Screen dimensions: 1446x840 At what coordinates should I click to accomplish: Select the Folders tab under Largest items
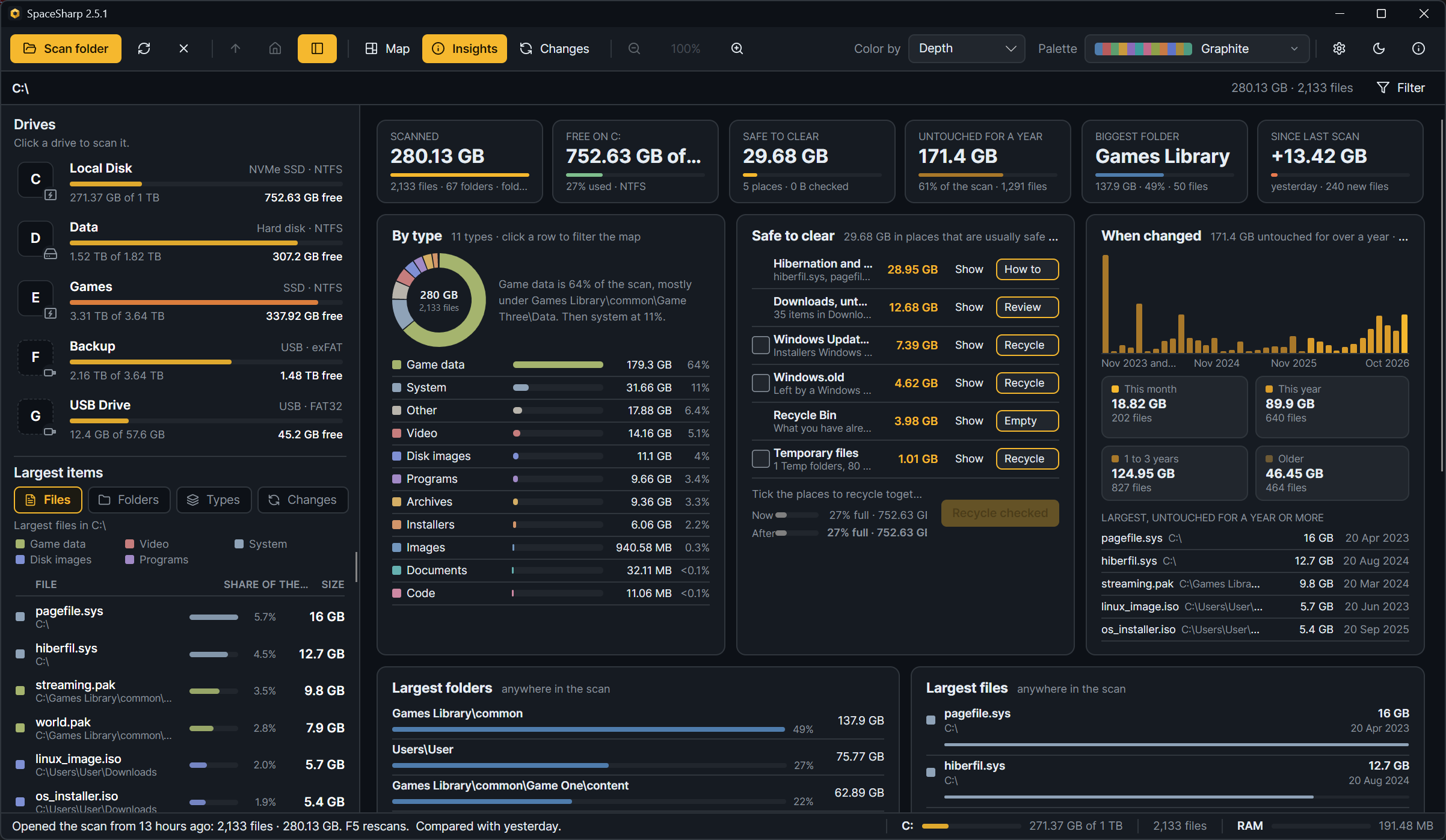point(129,500)
